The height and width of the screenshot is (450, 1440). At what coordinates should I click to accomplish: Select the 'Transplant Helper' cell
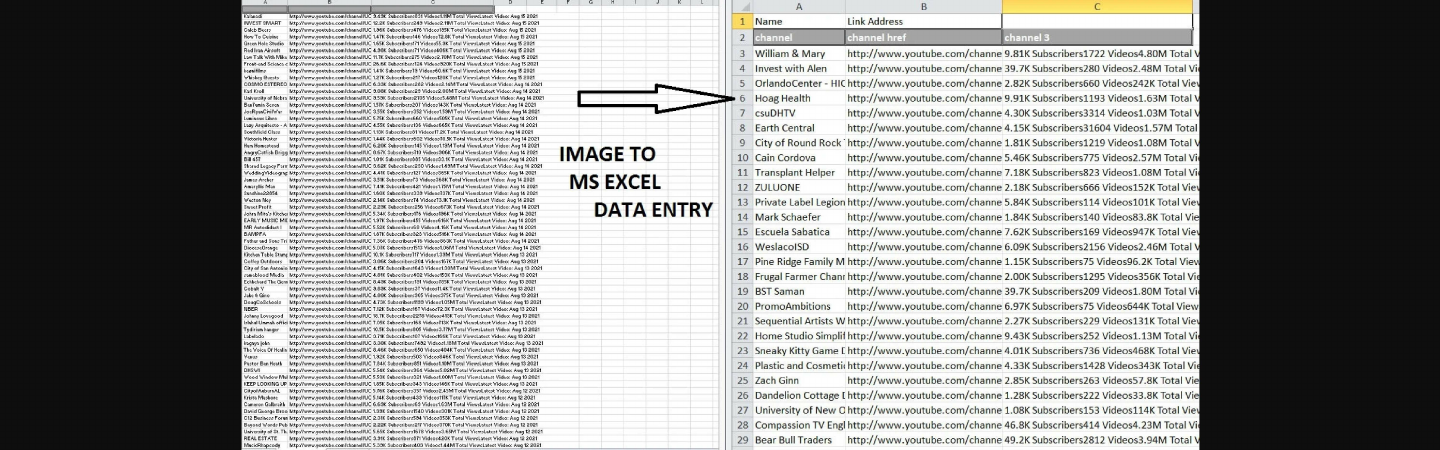[x=798, y=172]
